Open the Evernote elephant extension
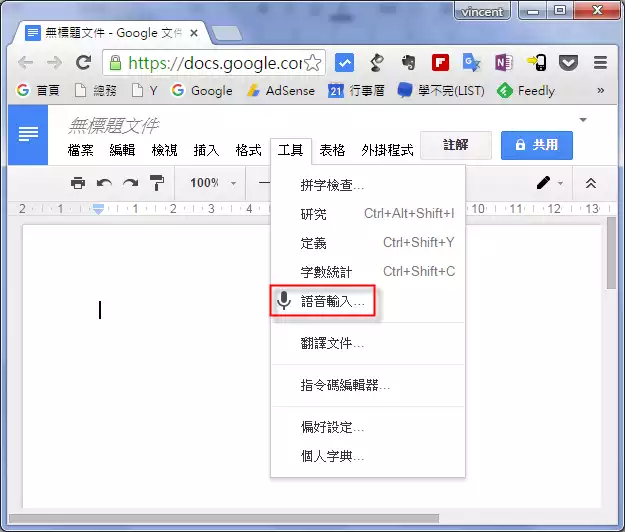625x532 pixels. (408, 63)
